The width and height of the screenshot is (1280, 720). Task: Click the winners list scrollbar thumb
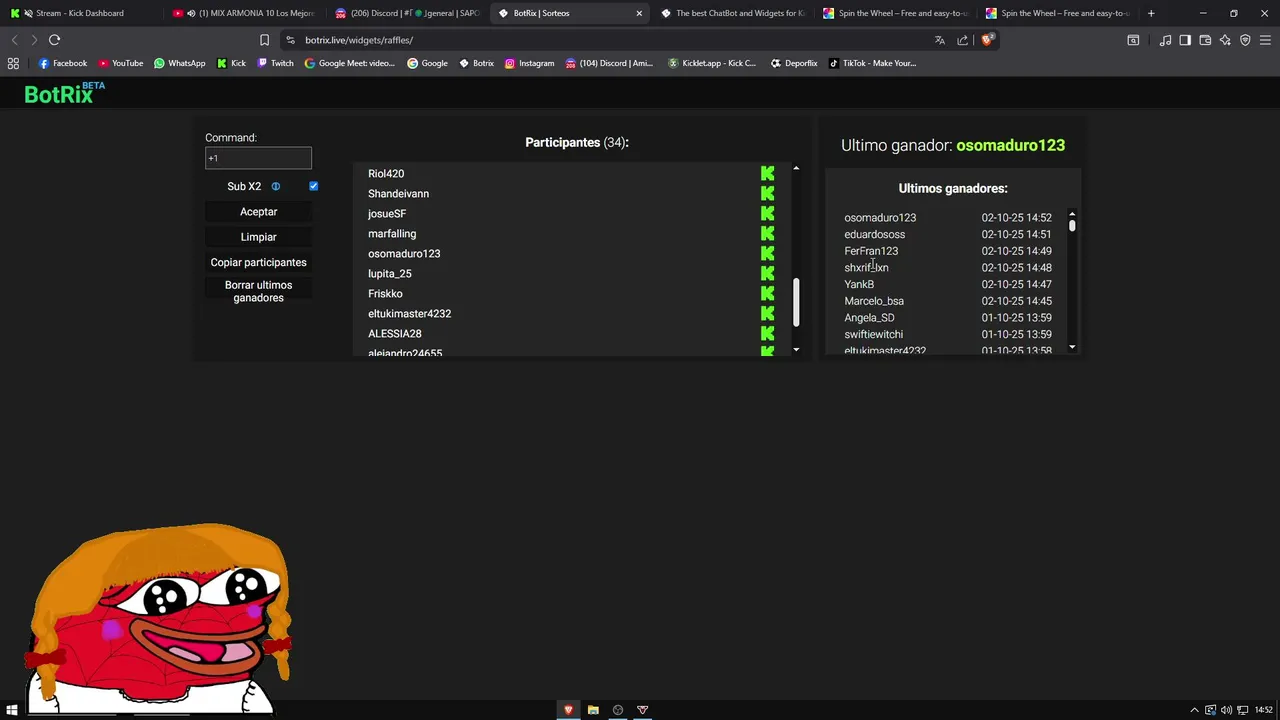click(1072, 226)
